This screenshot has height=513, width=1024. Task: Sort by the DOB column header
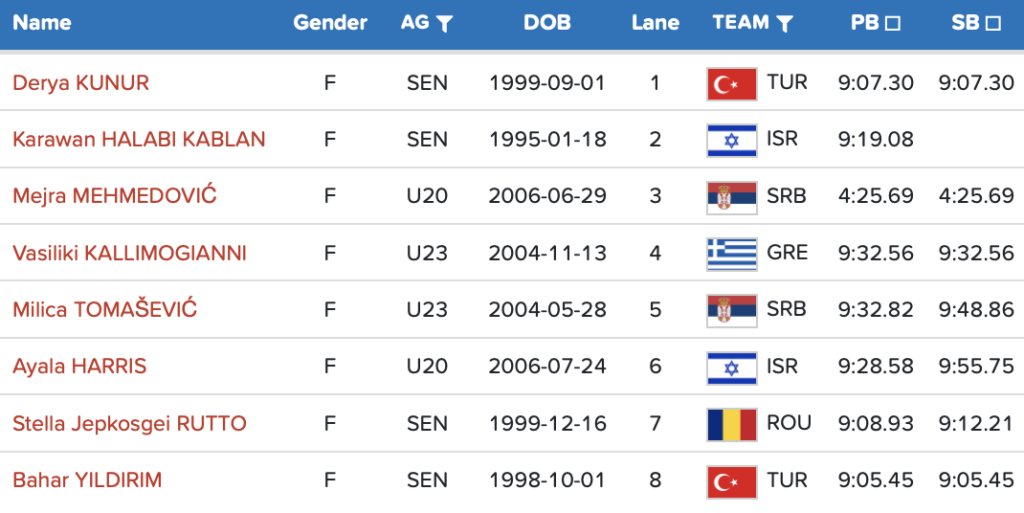[x=547, y=23]
